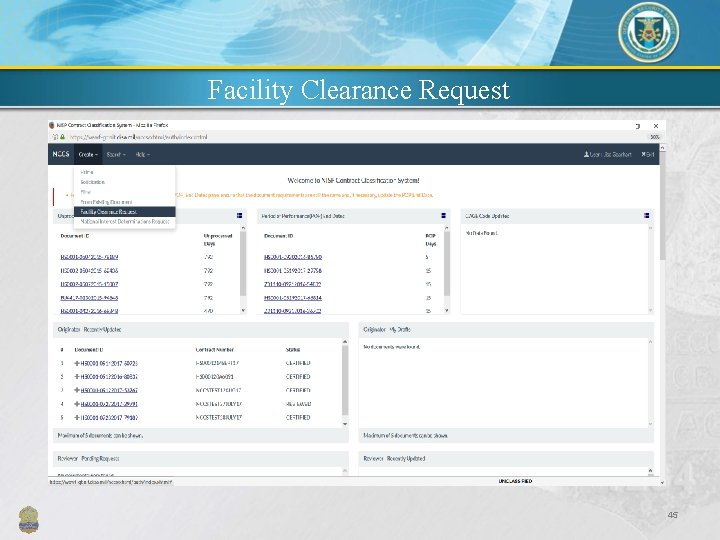The height and width of the screenshot is (540, 720).
Task: Click the NCCS brand logo link
Action: [61, 154]
